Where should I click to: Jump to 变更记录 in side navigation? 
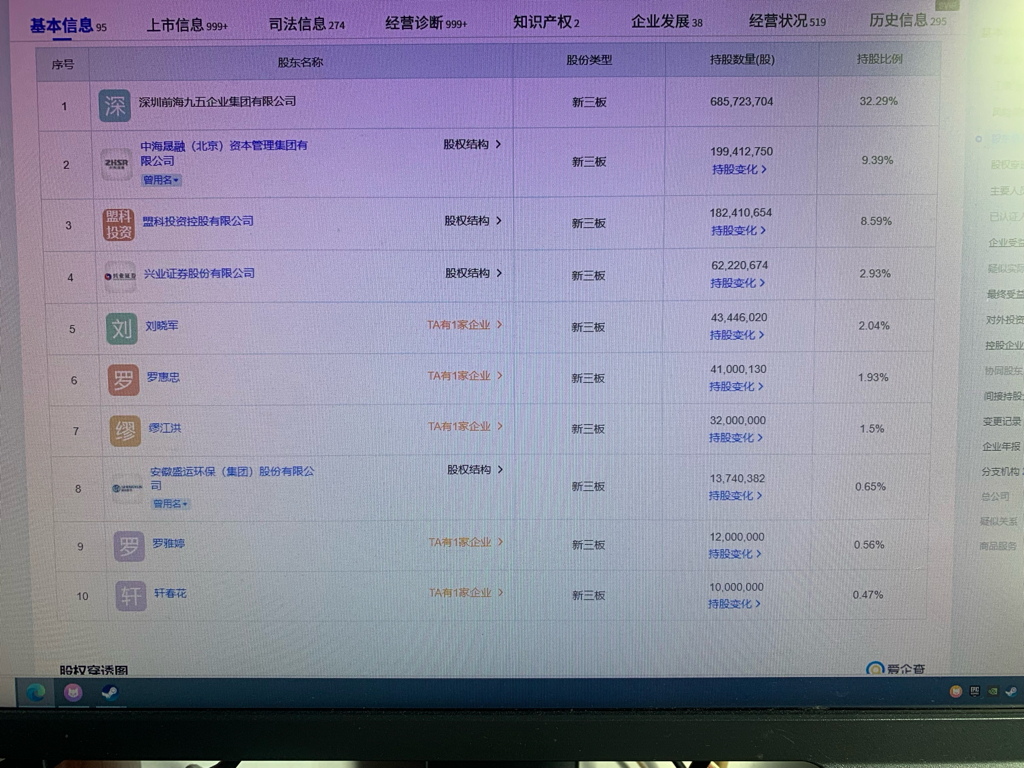[1001, 422]
